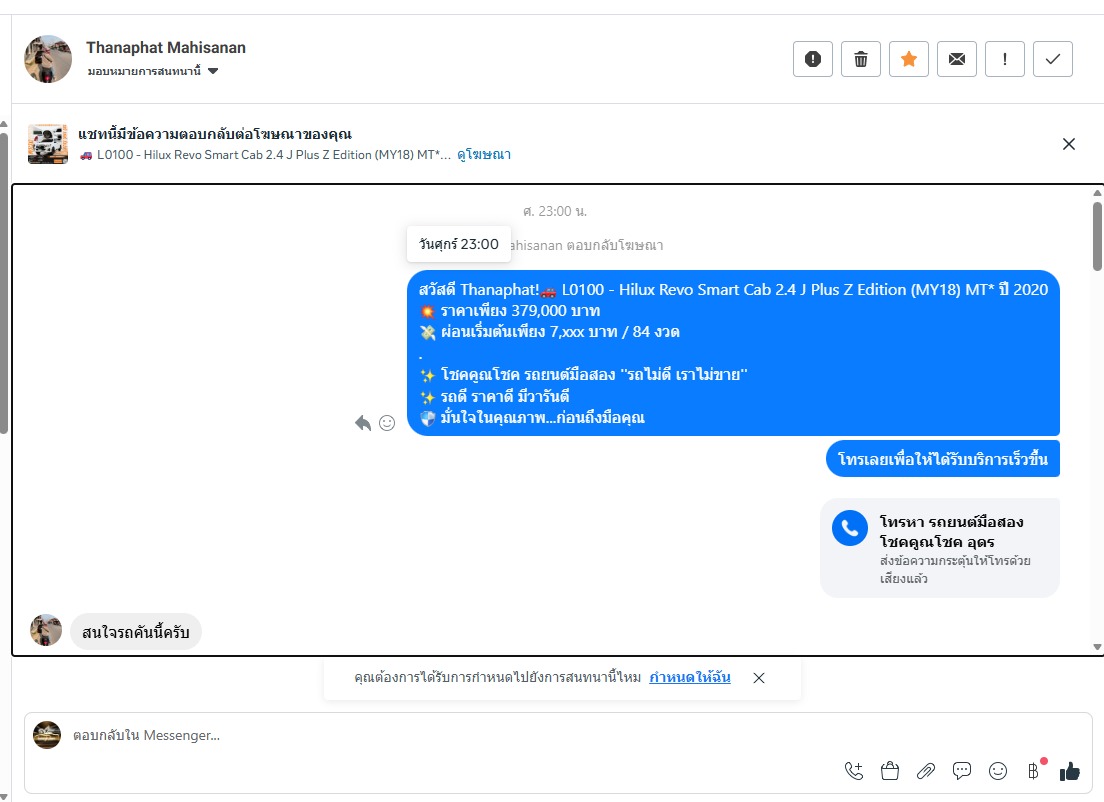Mark conversation done with checkmark icon
Image resolution: width=1104 pixels, height=802 pixels.
(x=1053, y=59)
